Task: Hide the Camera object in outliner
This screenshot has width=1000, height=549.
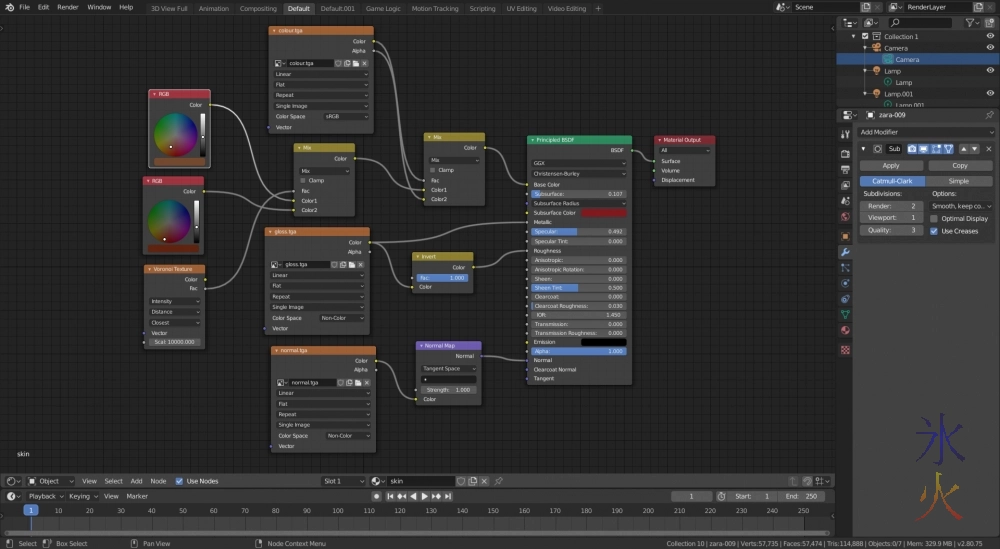Action: (x=989, y=48)
